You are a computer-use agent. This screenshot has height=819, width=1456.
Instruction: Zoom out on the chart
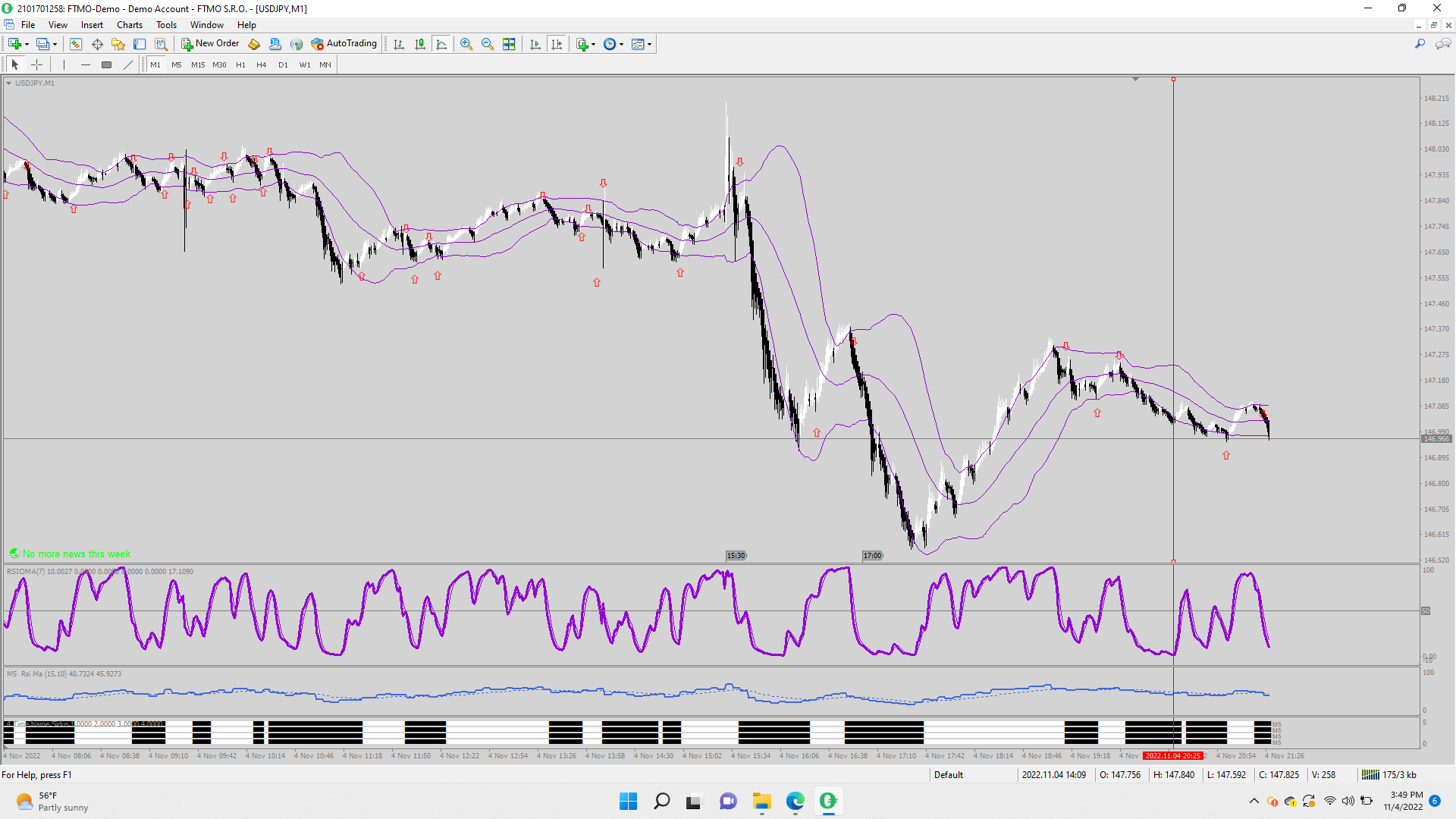(488, 44)
